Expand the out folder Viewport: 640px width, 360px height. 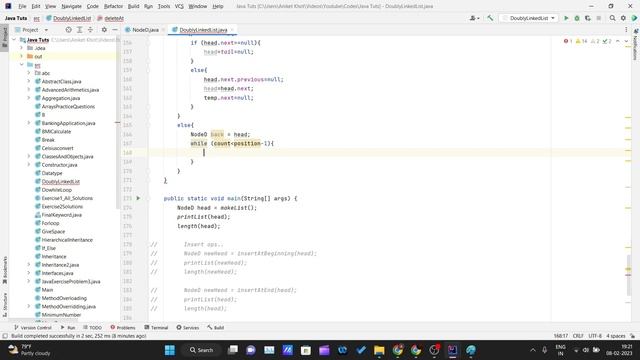pyautogui.click(x=22, y=56)
